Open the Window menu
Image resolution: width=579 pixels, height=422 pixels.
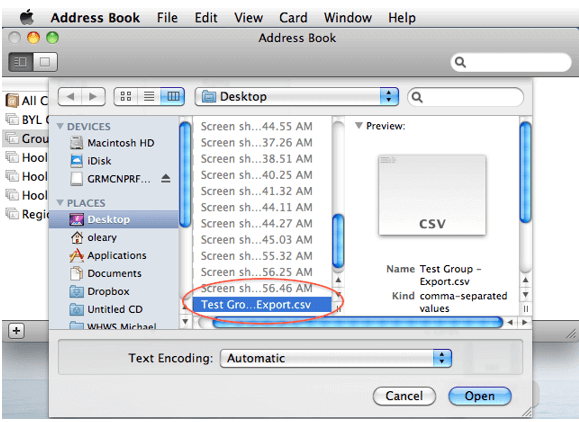click(347, 18)
